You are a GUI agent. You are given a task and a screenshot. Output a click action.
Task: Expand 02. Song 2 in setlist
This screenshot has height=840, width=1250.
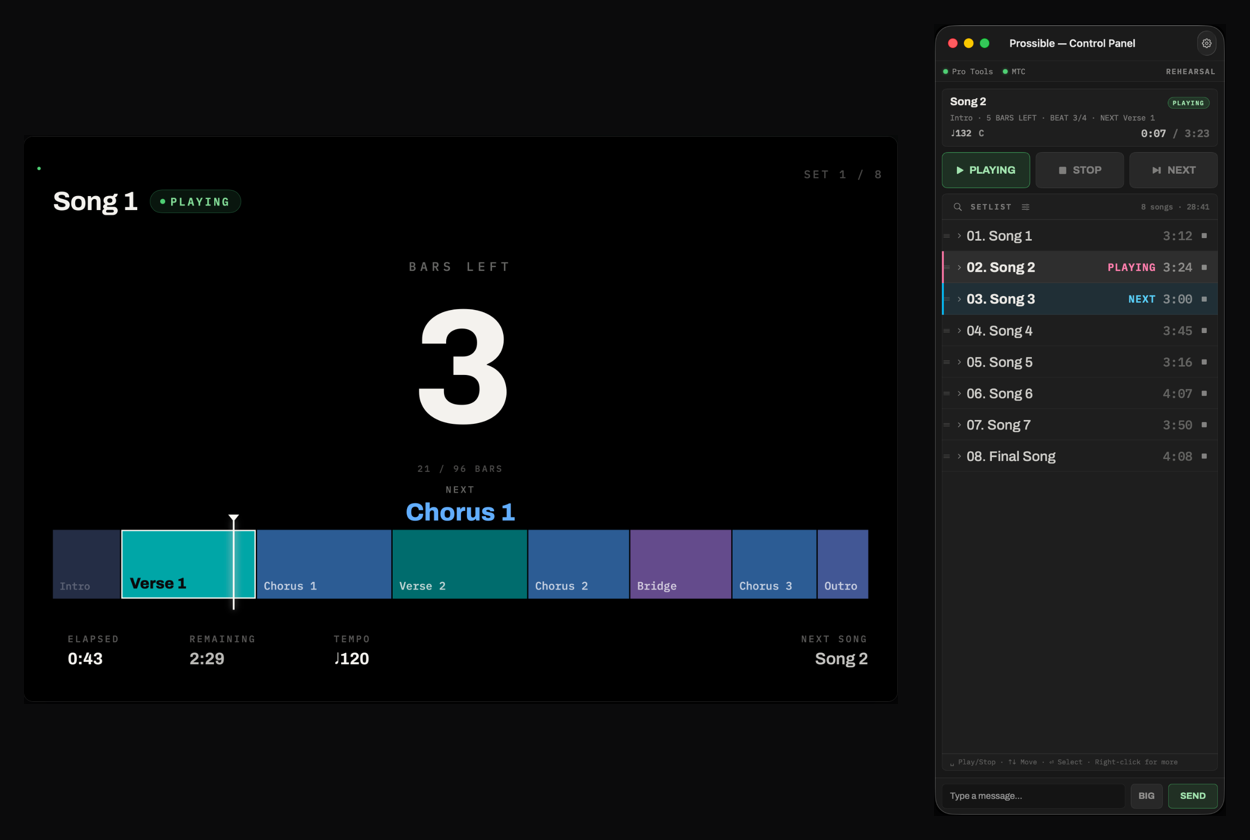959,268
